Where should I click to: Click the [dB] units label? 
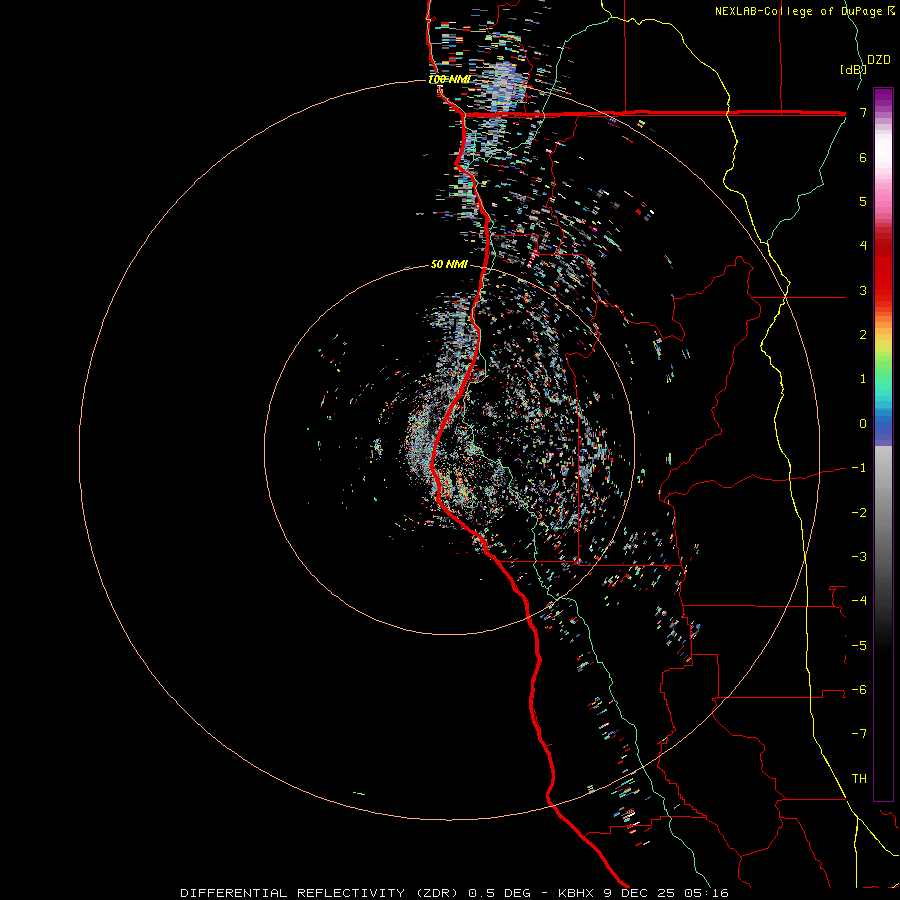(x=853, y=69)
